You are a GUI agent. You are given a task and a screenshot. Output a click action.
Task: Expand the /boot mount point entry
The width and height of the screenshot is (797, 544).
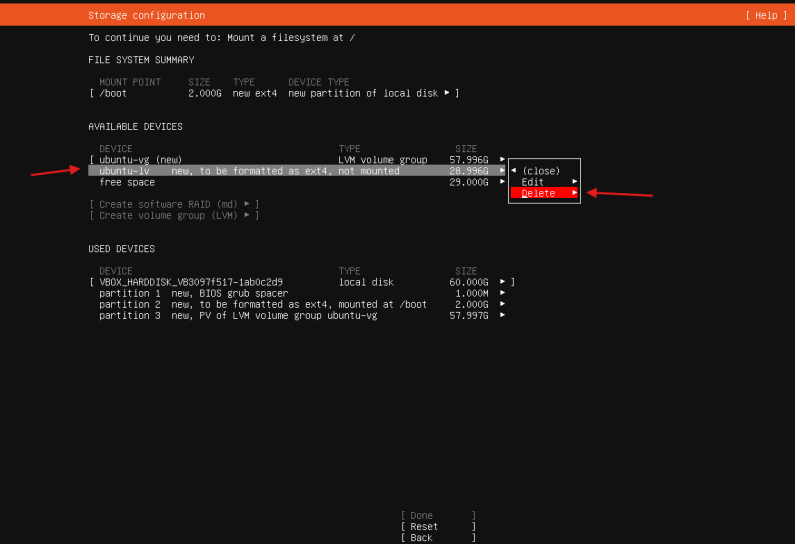coord(274,93)
